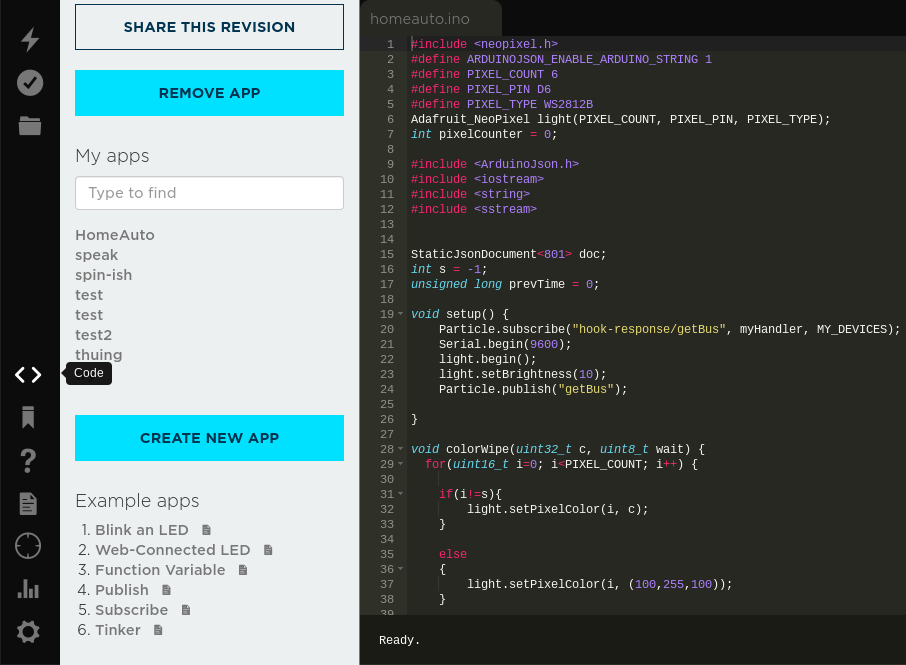The width and height of the screenshot is (906, 665).
Task: Collapse colorWipe fold arrow on line 28
Action: pyautogui.click(x=400, y=449)
